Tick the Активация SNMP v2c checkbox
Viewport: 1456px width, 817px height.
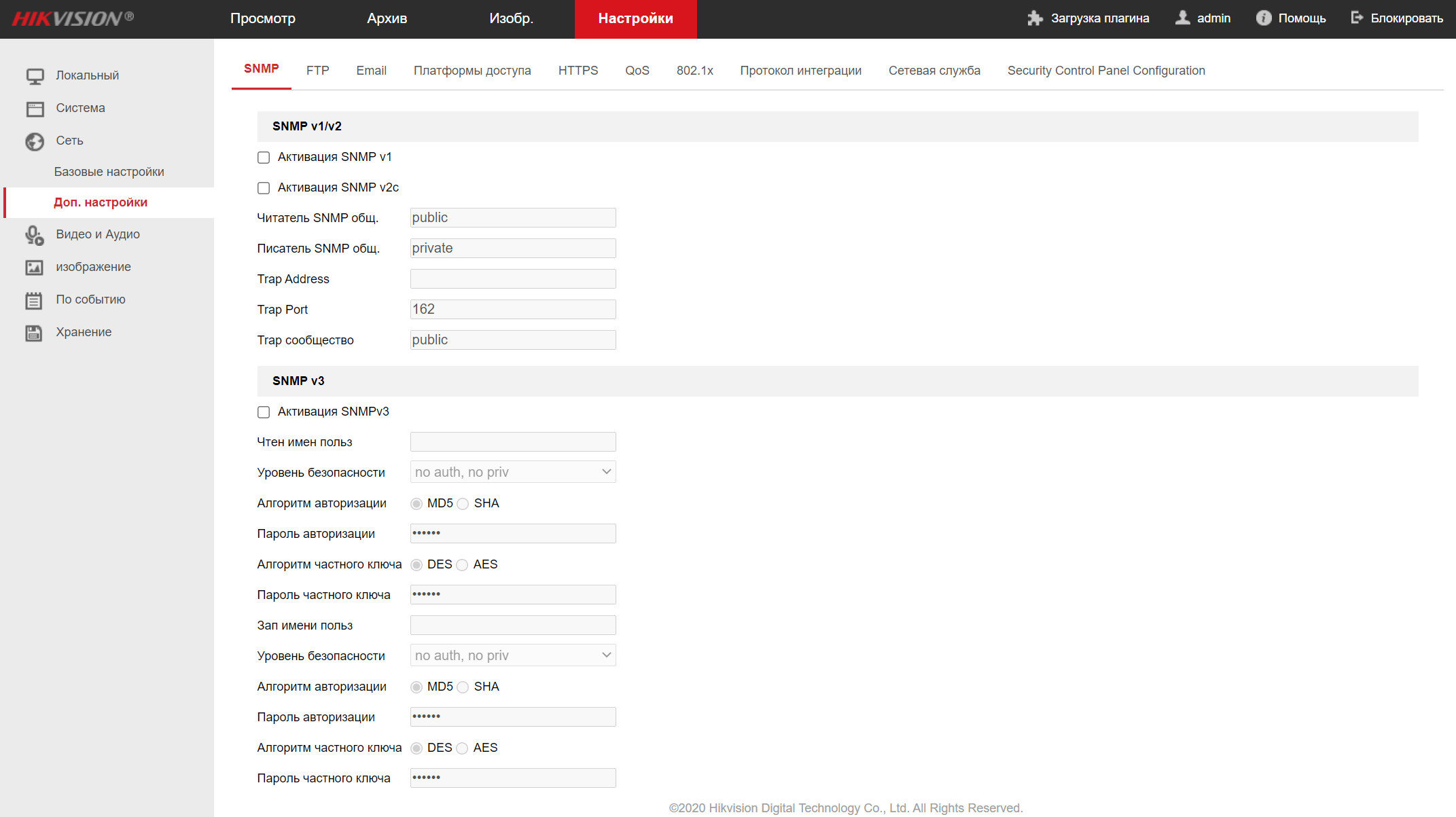[264, 188]
